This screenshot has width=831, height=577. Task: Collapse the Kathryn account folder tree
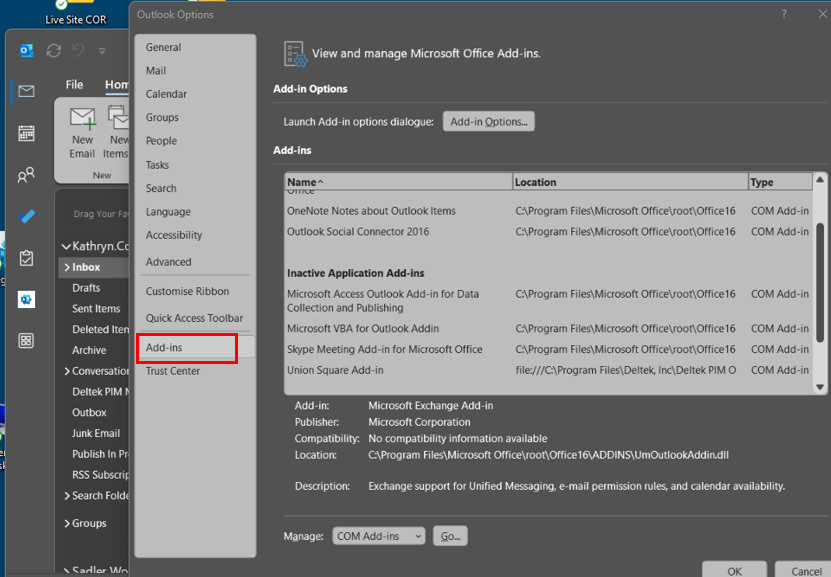coord(66,246)
